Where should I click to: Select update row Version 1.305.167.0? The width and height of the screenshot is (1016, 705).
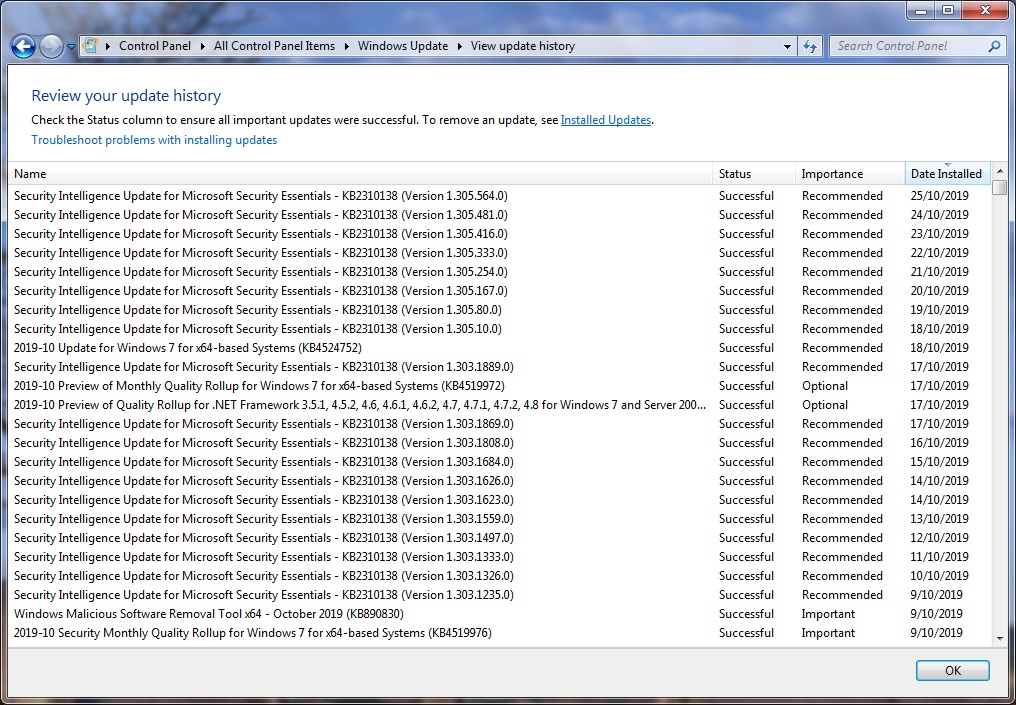click(499, 291)
